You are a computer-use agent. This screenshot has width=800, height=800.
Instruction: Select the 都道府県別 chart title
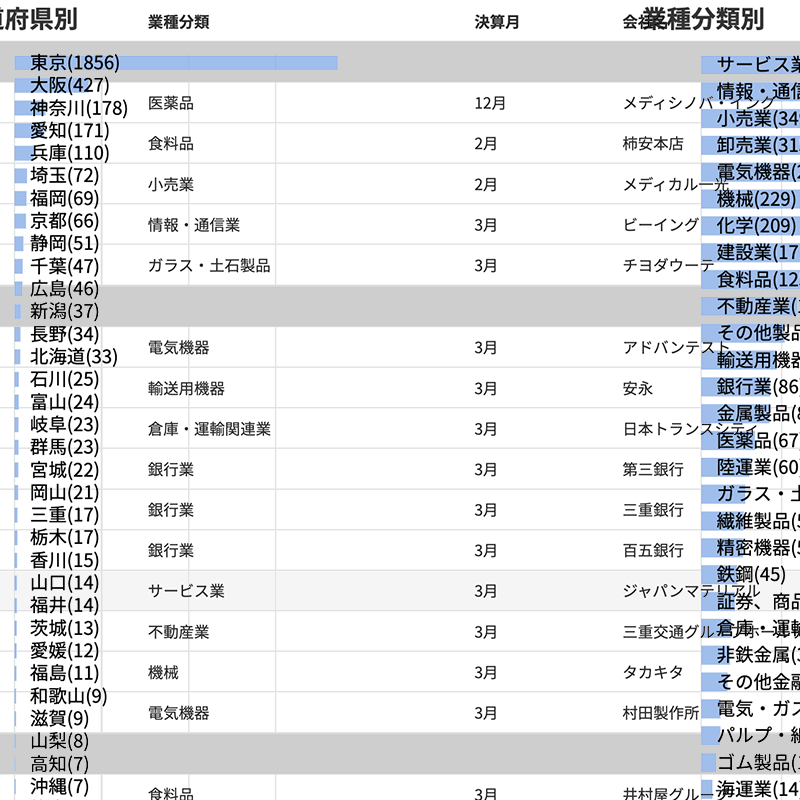tap(40, 15)
